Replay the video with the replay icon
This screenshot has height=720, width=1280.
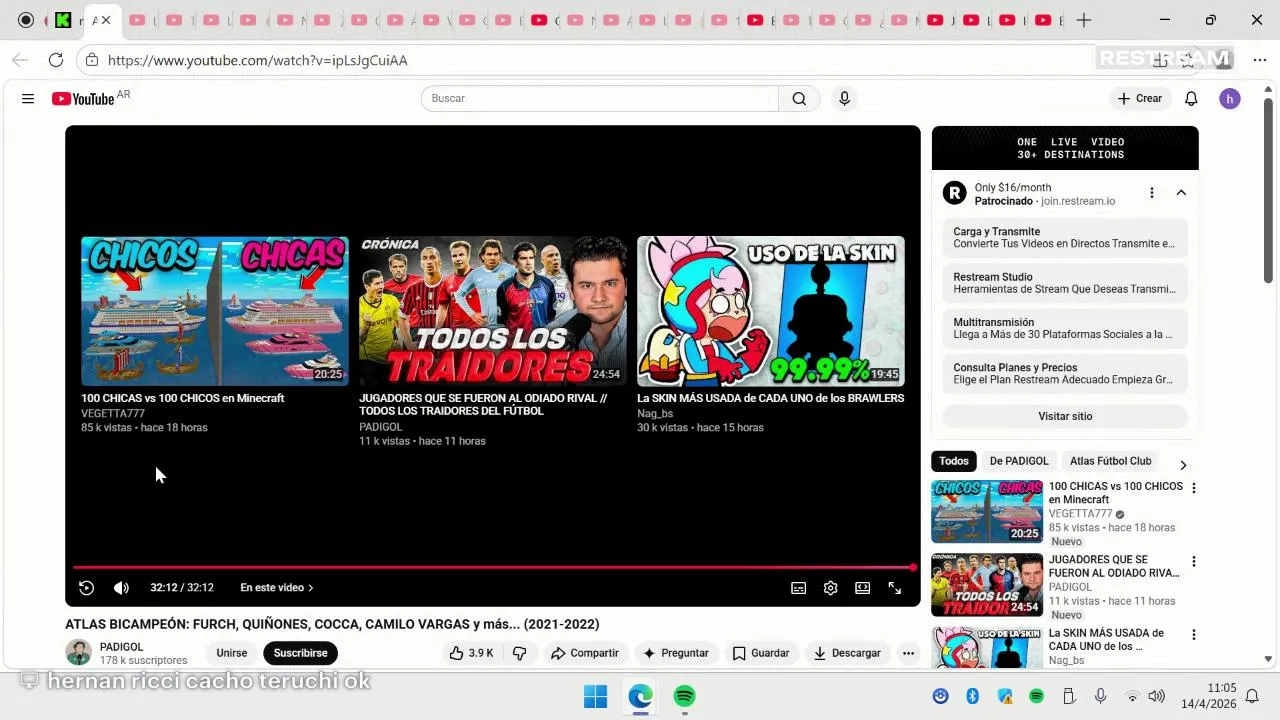[x=87, y=588]
